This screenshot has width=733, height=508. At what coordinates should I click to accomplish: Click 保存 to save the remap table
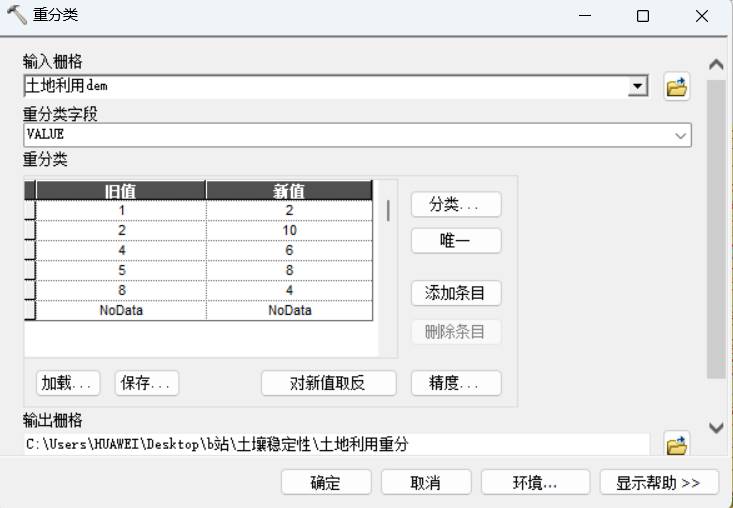[x=146, y=383]
